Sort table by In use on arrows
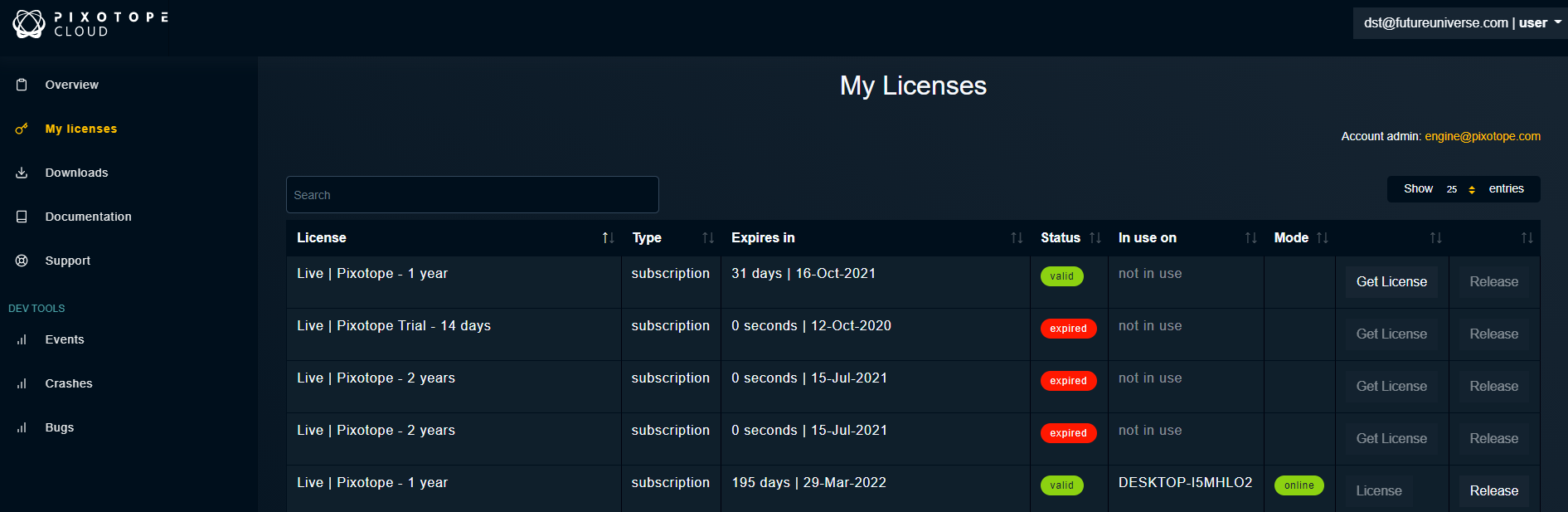1568x512 pixels. [x=1251, y=238]
